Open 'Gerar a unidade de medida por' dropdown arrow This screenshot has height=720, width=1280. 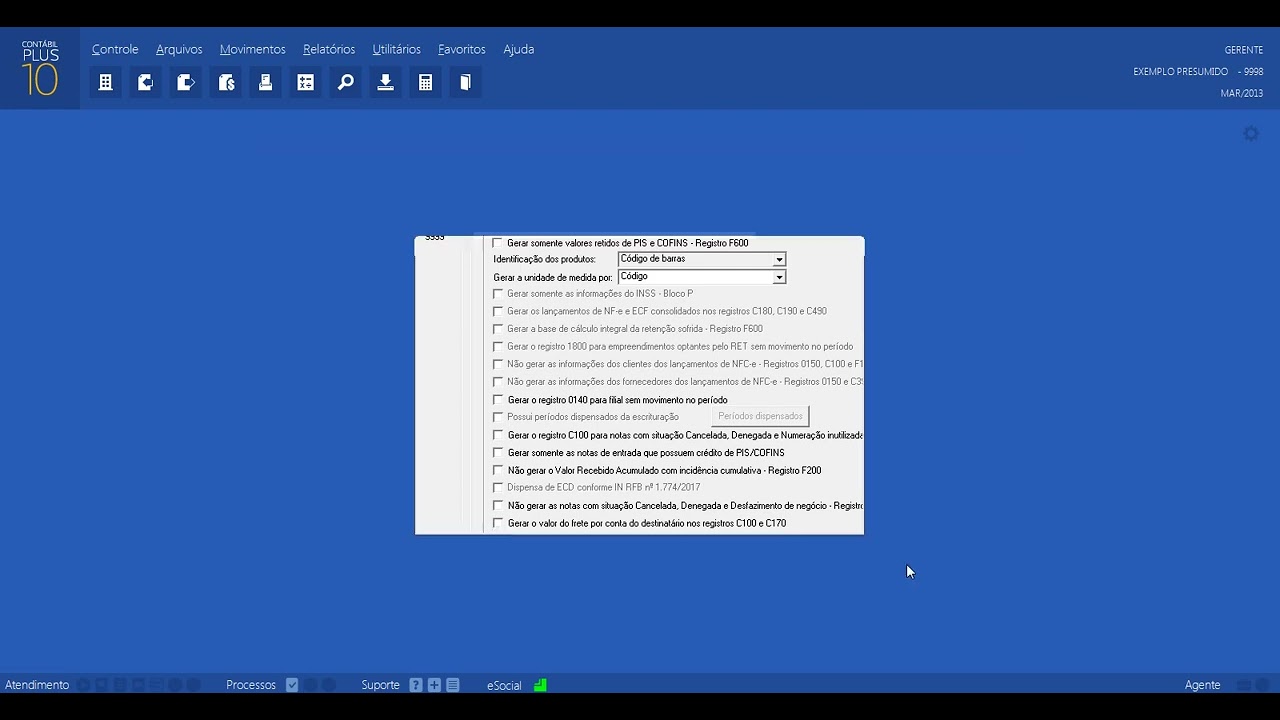pos(779,277)
